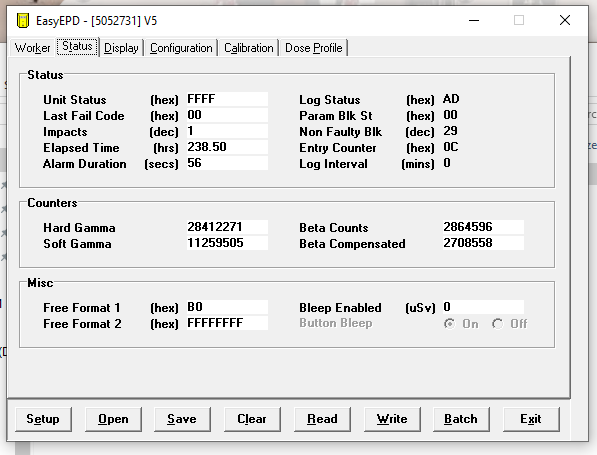Click the Param Blk St value 00
The height and width of the screenshot is (455, 597).
450,115
